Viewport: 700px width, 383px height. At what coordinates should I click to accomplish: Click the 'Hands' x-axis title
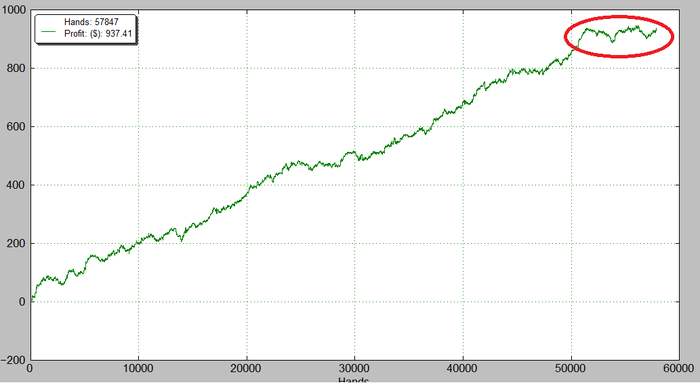[x=354, y=380]
